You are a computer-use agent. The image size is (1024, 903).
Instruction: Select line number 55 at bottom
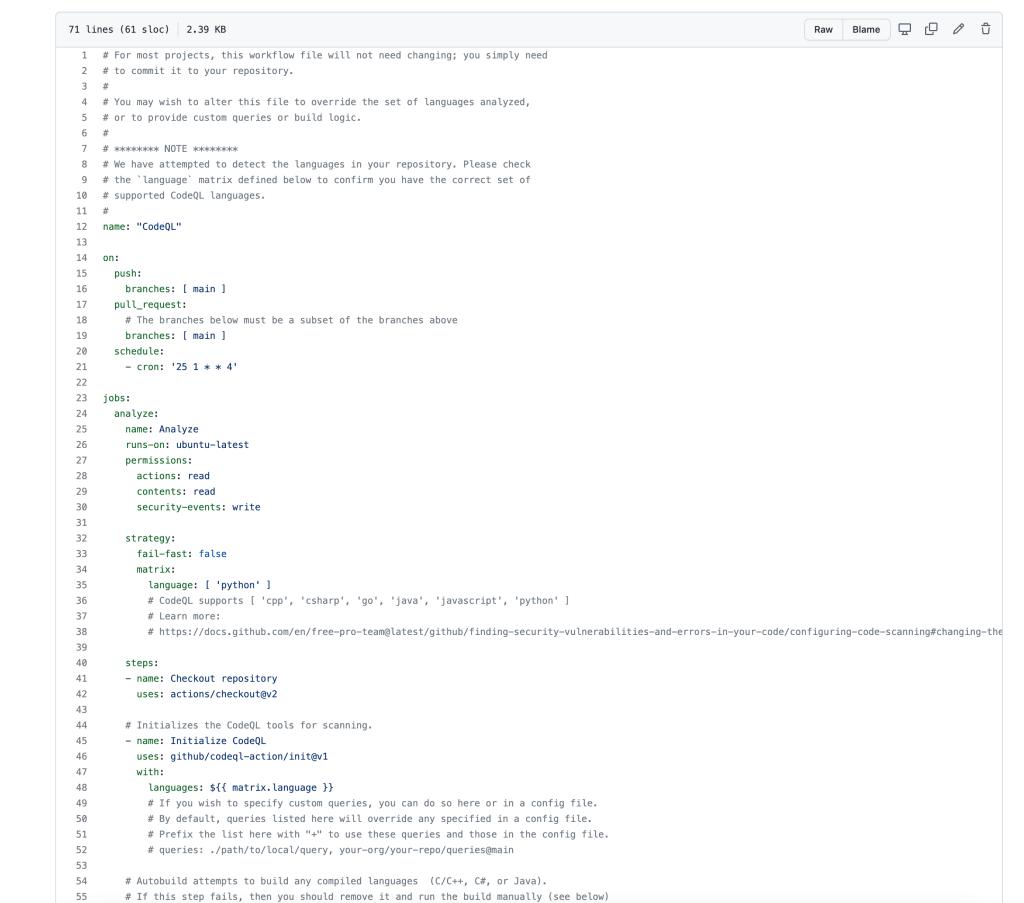tap(81, 897)
